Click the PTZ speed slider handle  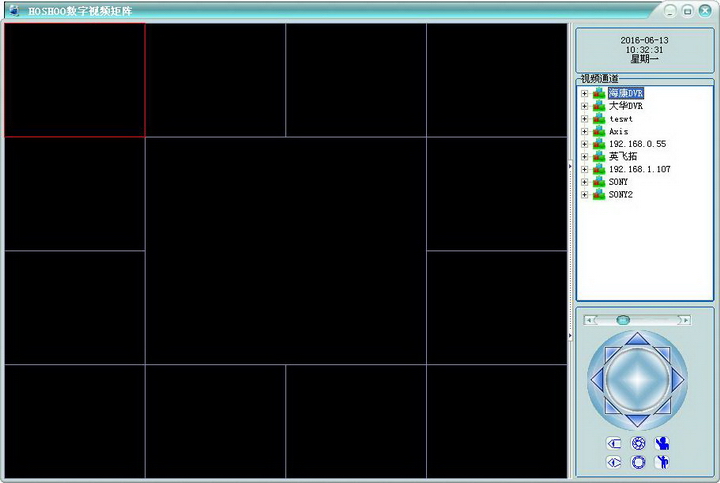pos(623,320)
